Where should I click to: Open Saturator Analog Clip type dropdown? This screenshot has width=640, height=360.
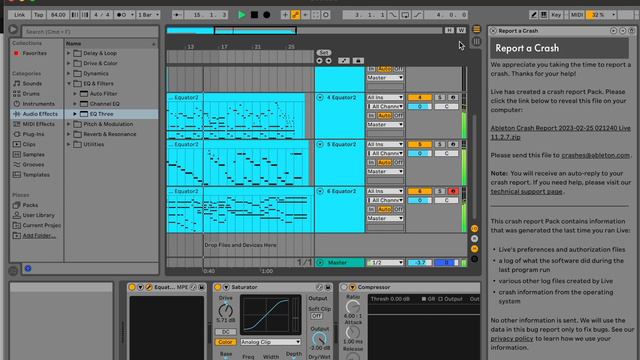[x=270, y=342]
